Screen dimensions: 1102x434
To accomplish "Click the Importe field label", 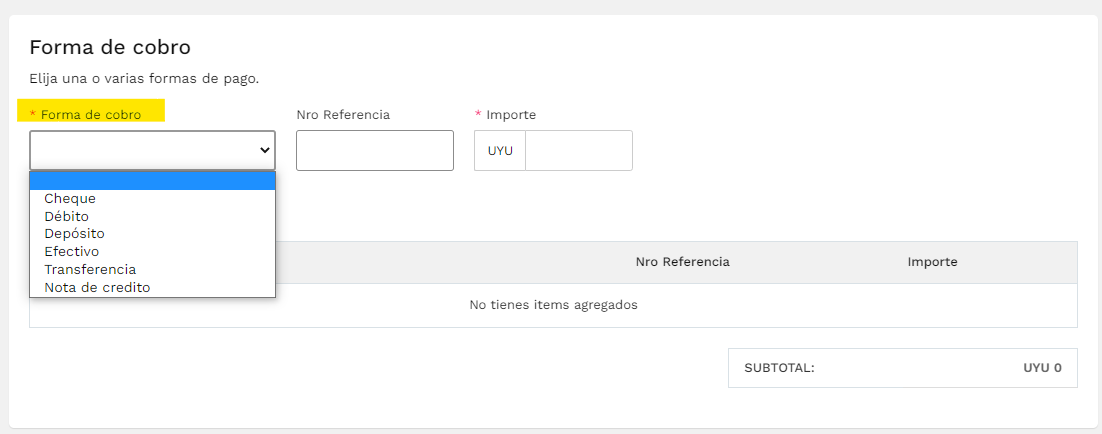I will 505,114.
